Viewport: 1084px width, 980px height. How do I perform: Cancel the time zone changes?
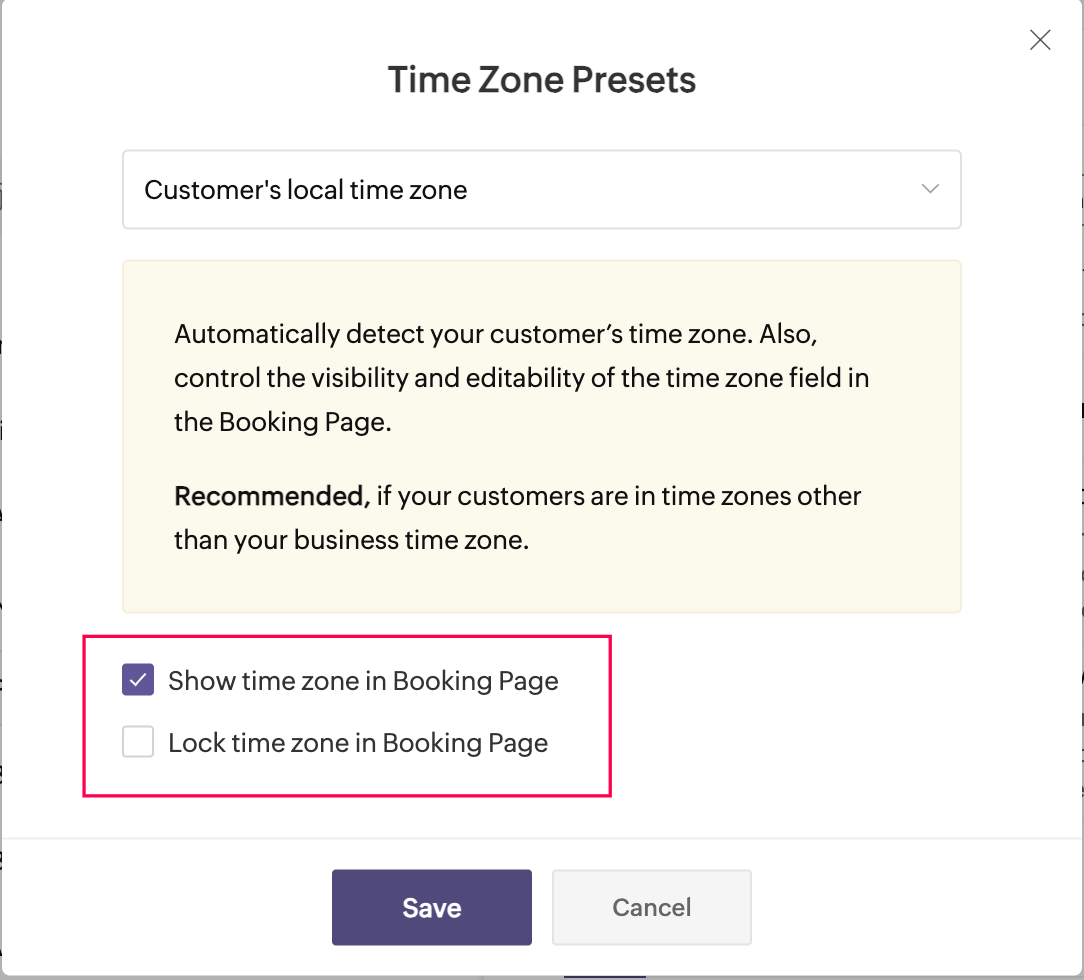[651, 907]
